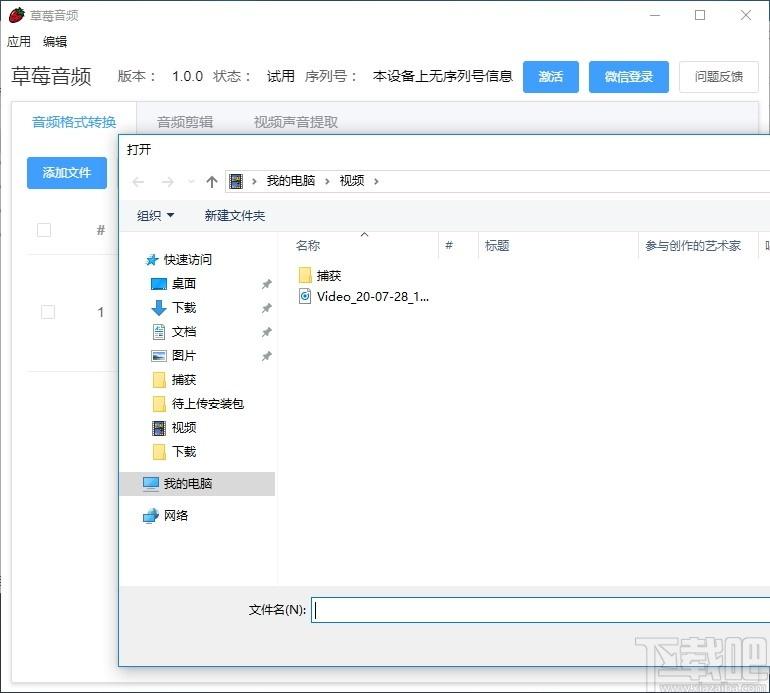The height and width of the screenshot is (693, 770).
Task: Select 视频 breadcrumb in address bar
Action: [352, 181]
